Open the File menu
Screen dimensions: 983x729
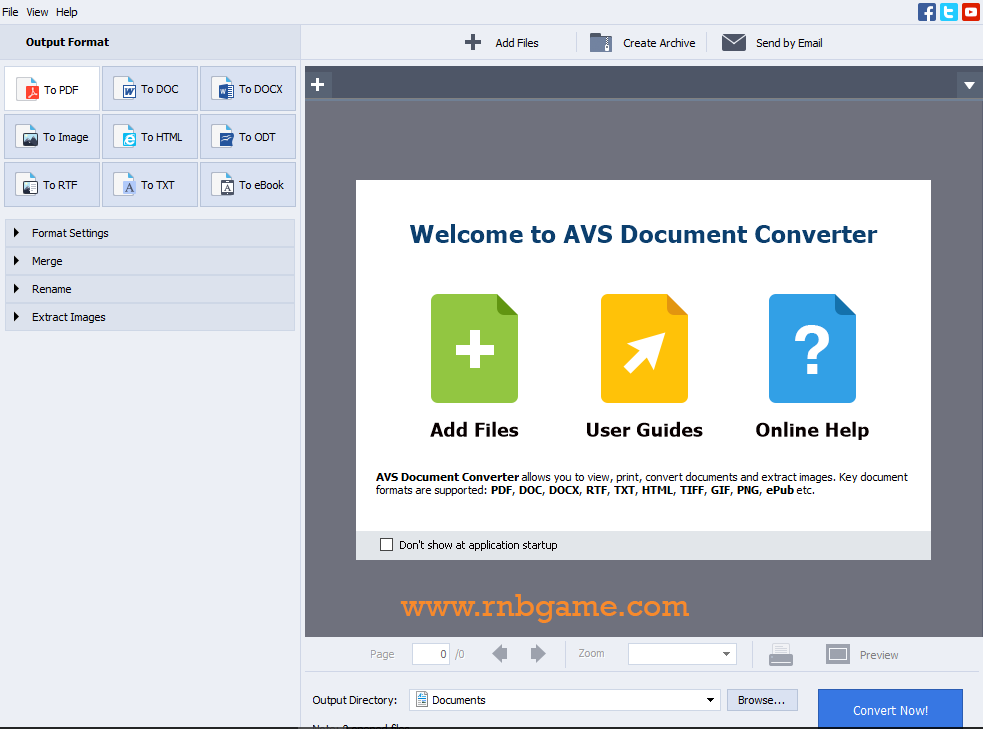click(x=10, y=12)
